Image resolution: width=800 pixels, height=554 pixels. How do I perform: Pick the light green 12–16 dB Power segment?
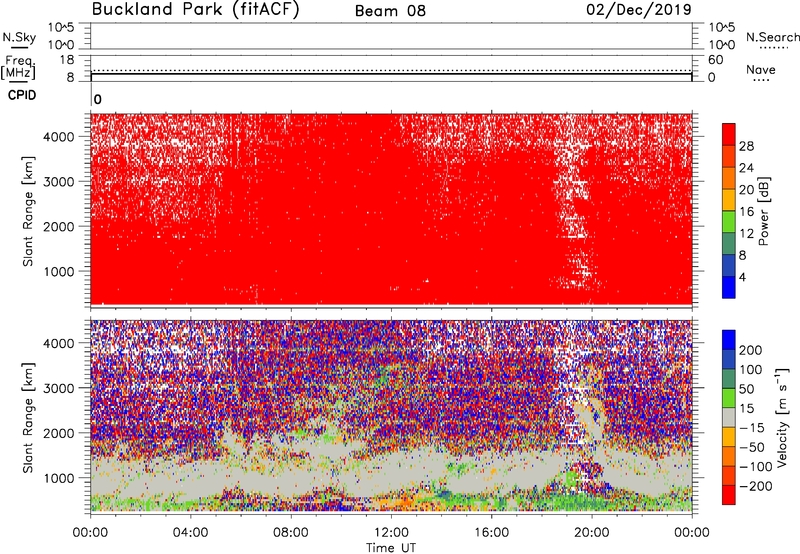point(729,221)
